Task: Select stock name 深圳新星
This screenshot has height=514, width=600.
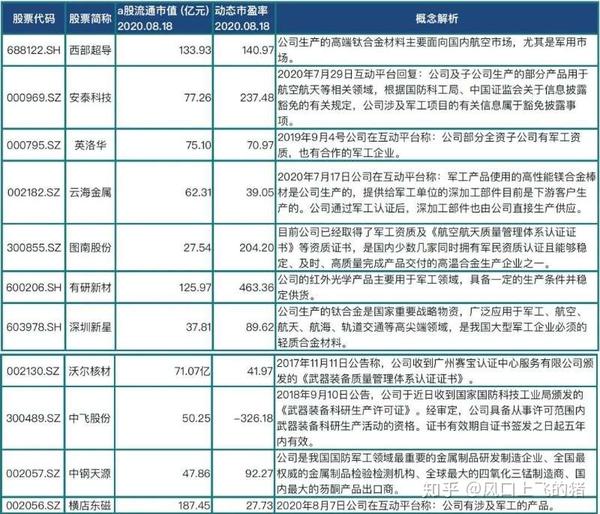Action: point(90,327)
